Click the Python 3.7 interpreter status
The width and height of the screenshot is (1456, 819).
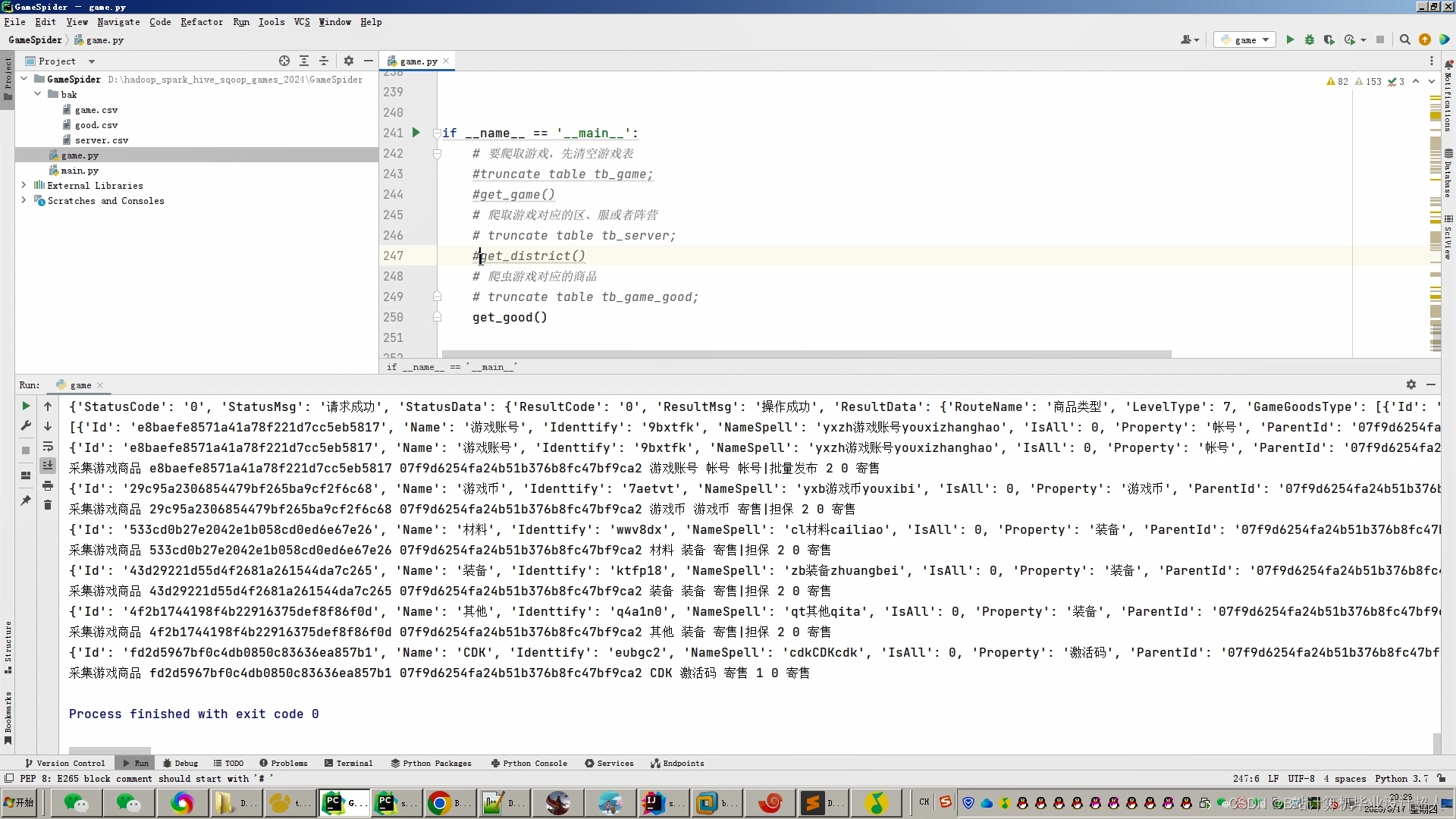click(x=1401, y=778)
